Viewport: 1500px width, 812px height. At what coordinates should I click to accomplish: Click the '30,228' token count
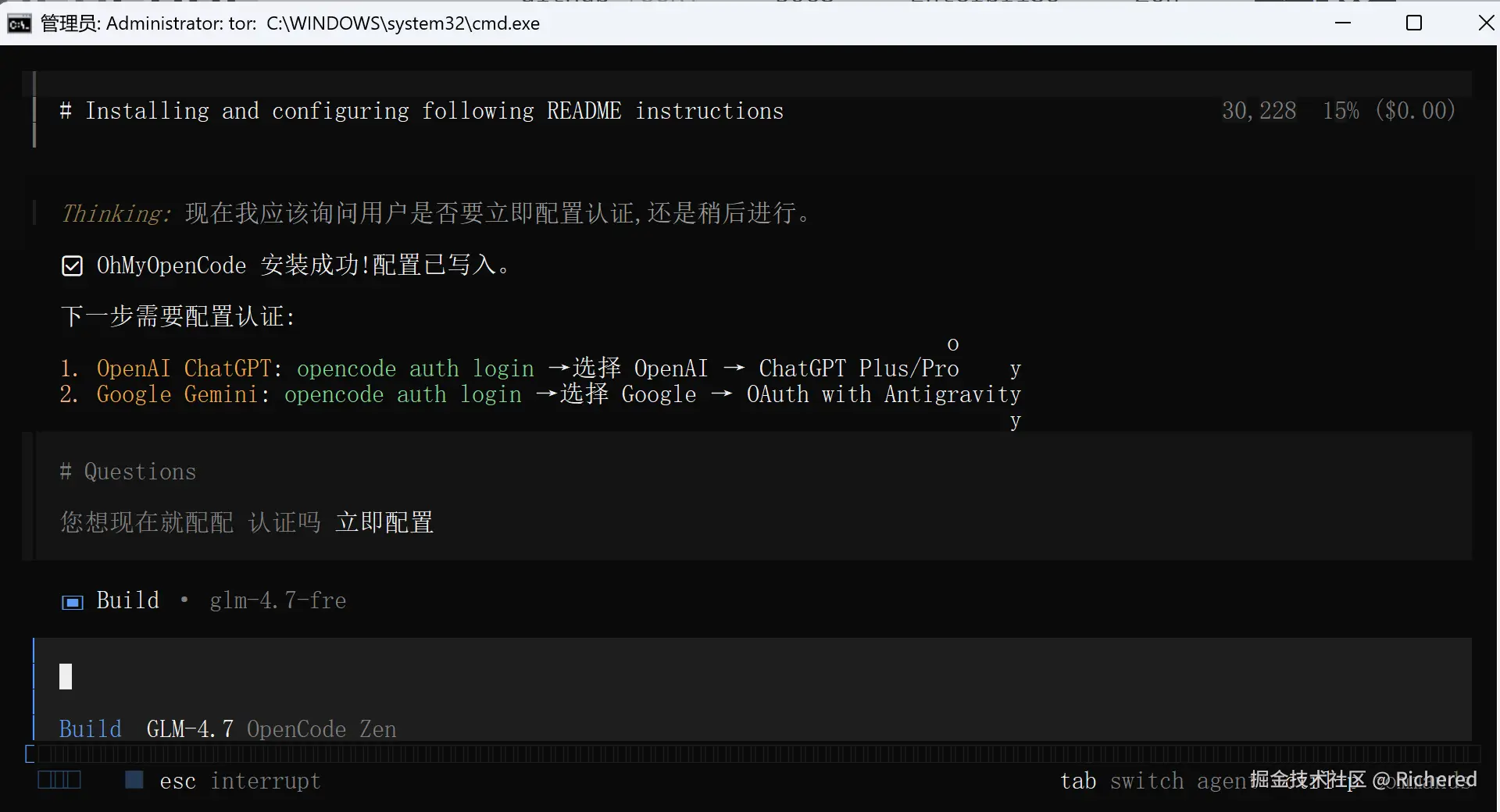tap(1259, 111)
